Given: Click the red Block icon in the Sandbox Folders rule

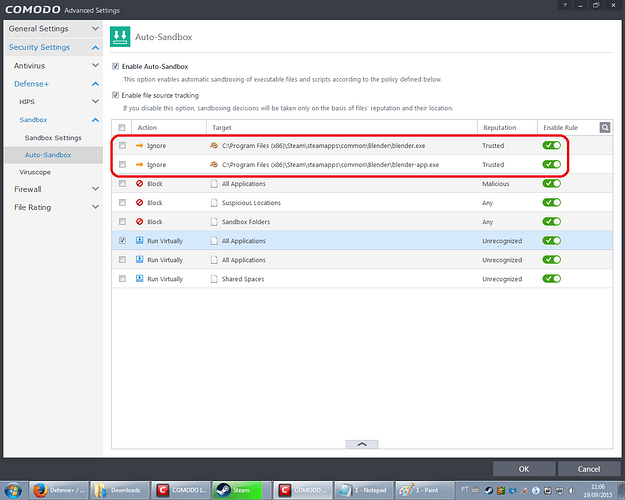Looking at the screenshot, I should click(x=139, y=221).
